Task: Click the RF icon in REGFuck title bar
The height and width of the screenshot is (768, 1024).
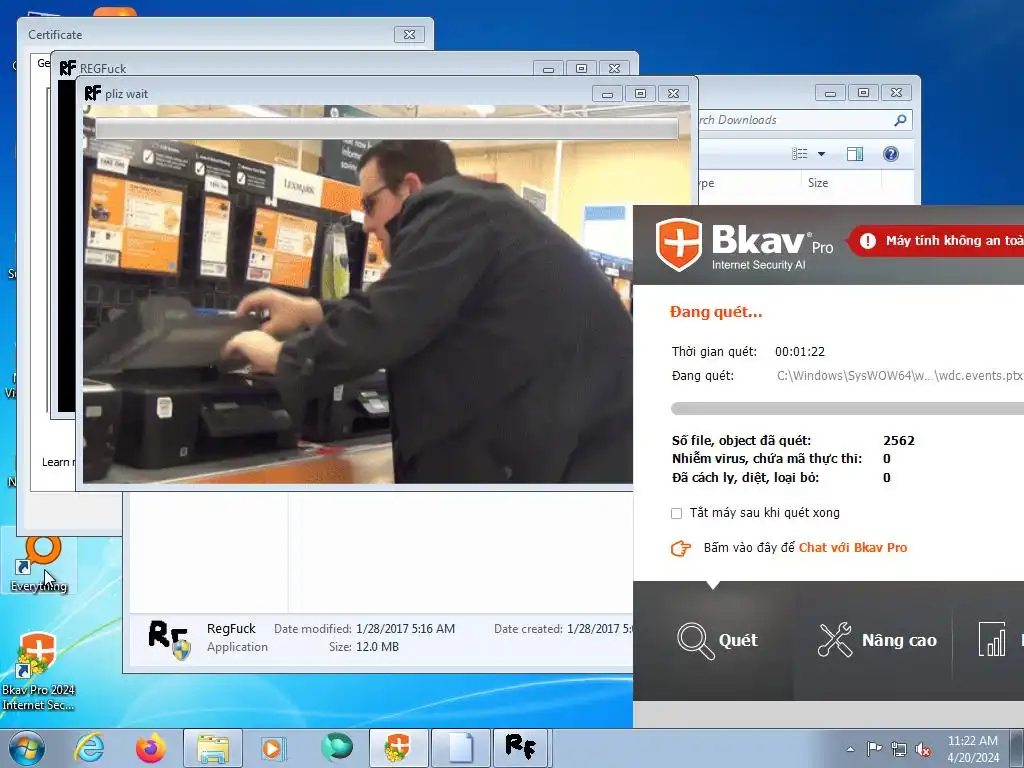Action: (x=67, y=68)
